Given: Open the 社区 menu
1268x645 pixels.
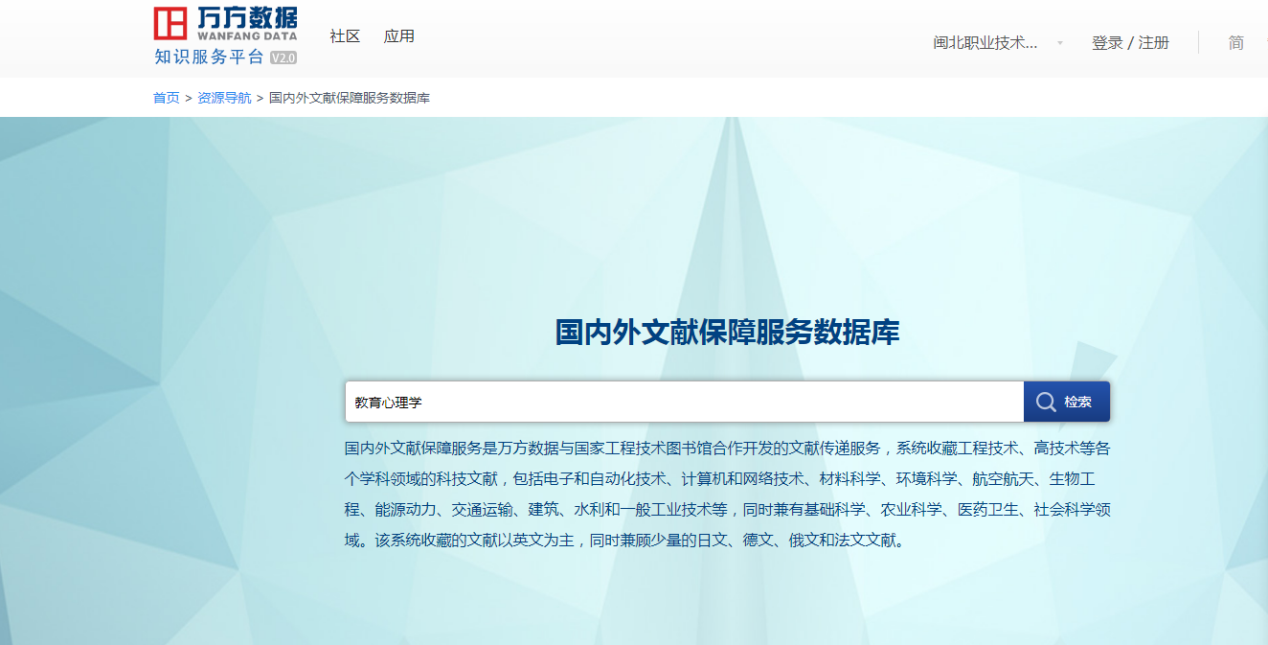Looking at the screenshot, I should pos(343,35).
